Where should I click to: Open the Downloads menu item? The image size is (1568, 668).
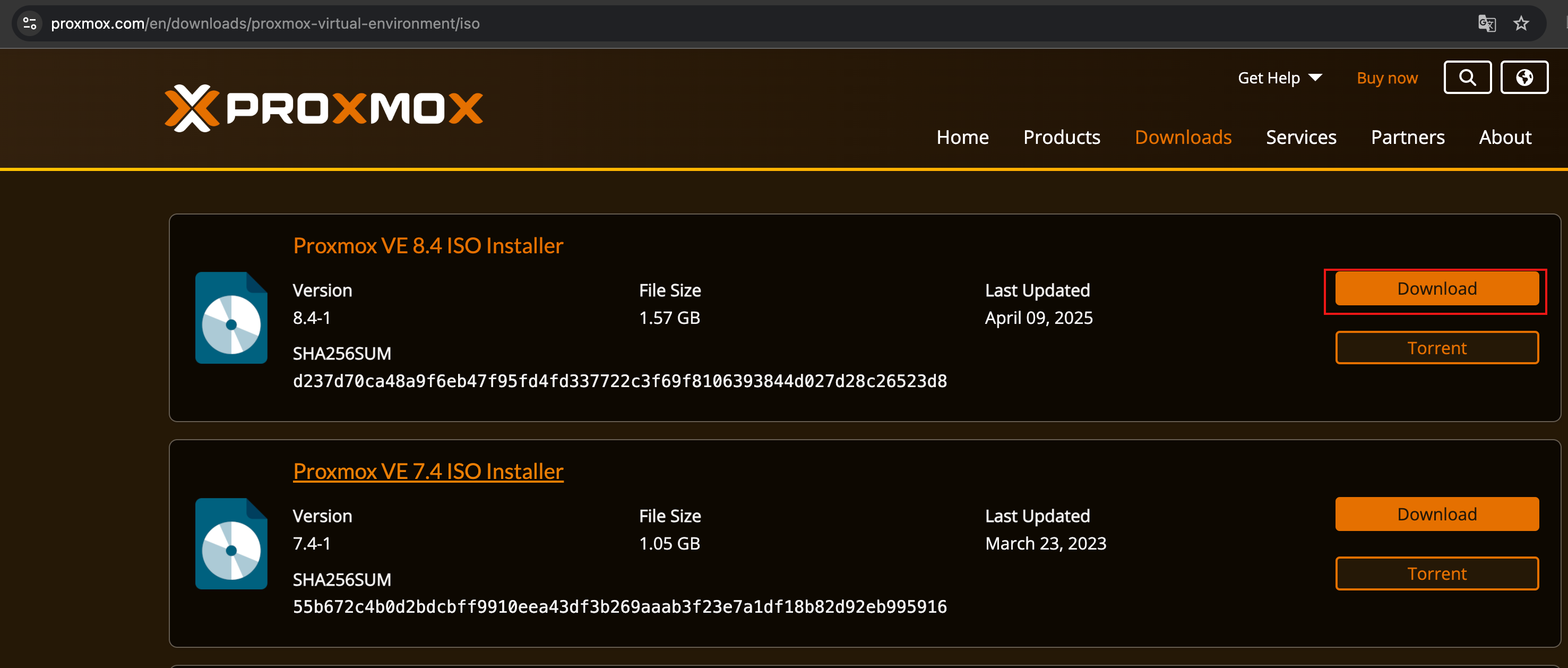tap(1183, 138)
